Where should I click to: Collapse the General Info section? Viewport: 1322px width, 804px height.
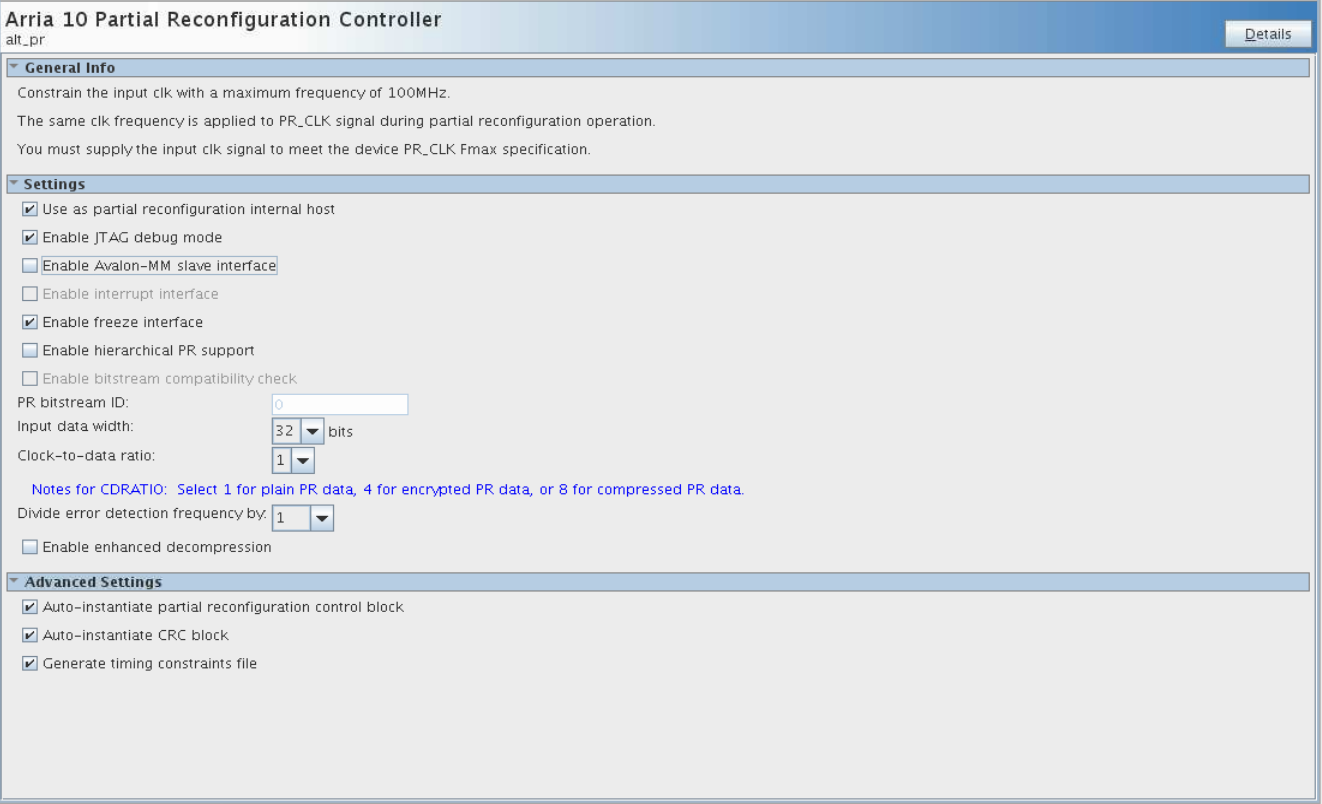click(14, 68)
